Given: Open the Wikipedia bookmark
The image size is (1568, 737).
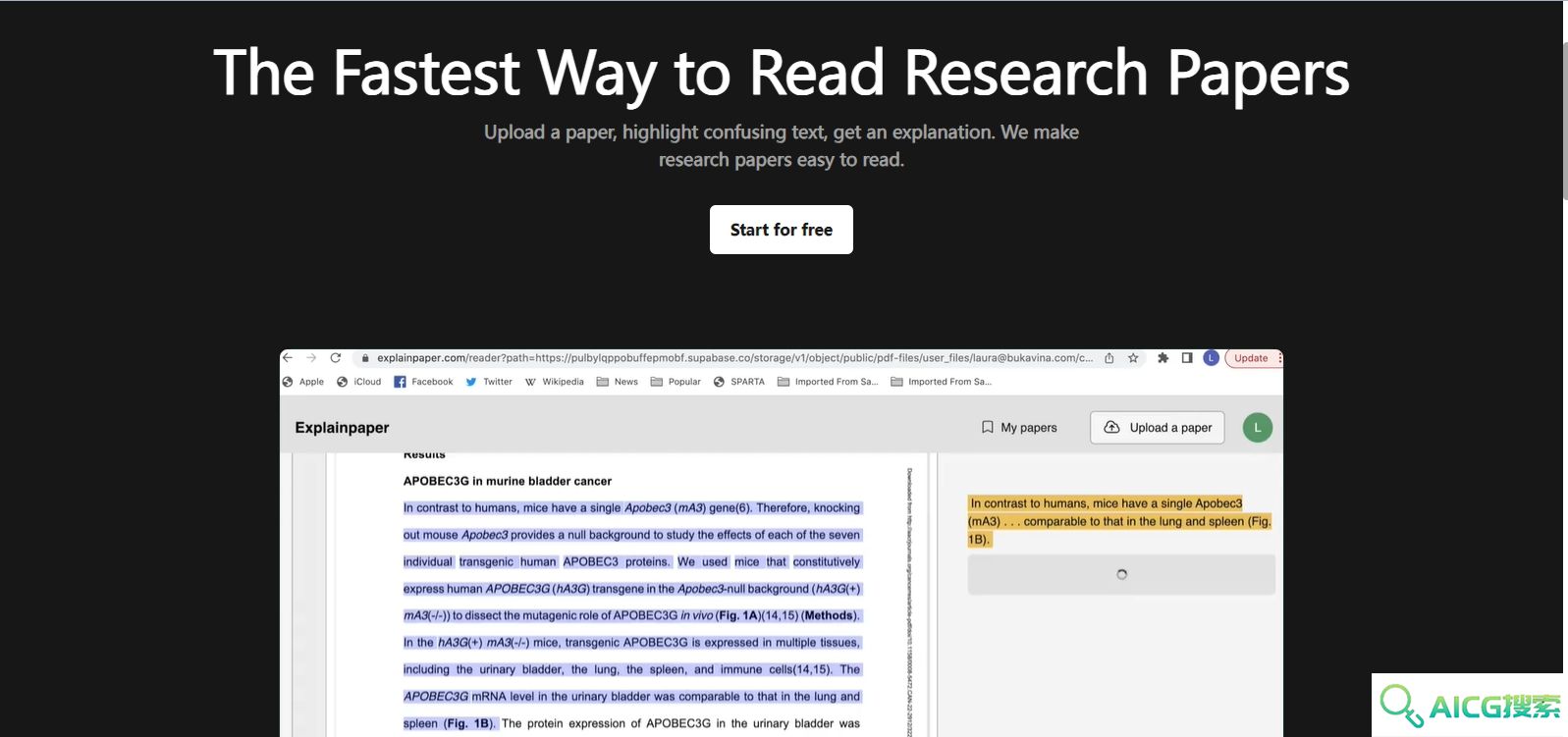Looking at the screenshot, I should [554, 382].
